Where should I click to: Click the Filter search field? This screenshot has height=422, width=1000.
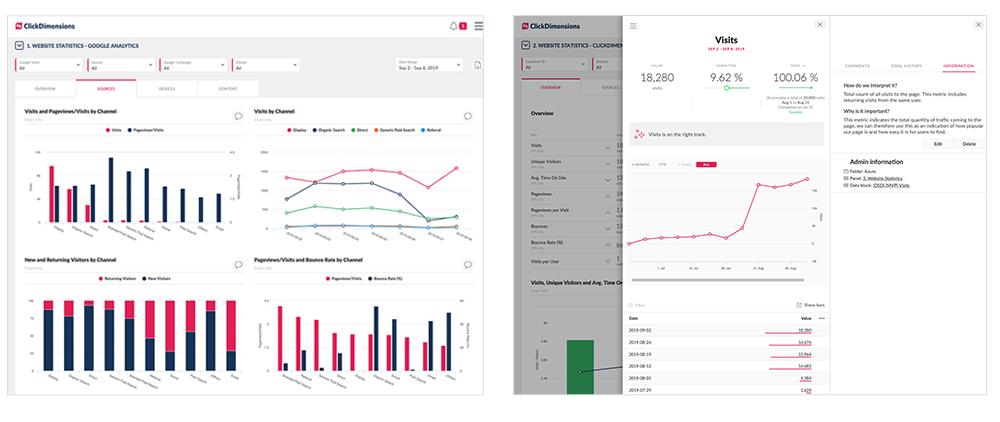(x=708, y=305)
